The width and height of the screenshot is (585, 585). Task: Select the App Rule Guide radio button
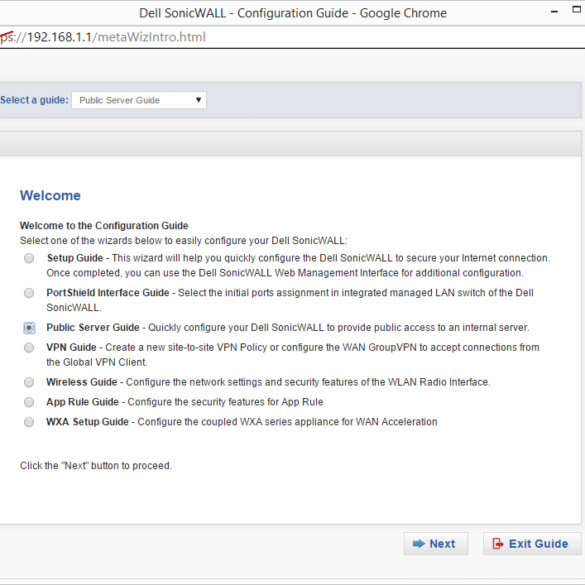point(29,402)
